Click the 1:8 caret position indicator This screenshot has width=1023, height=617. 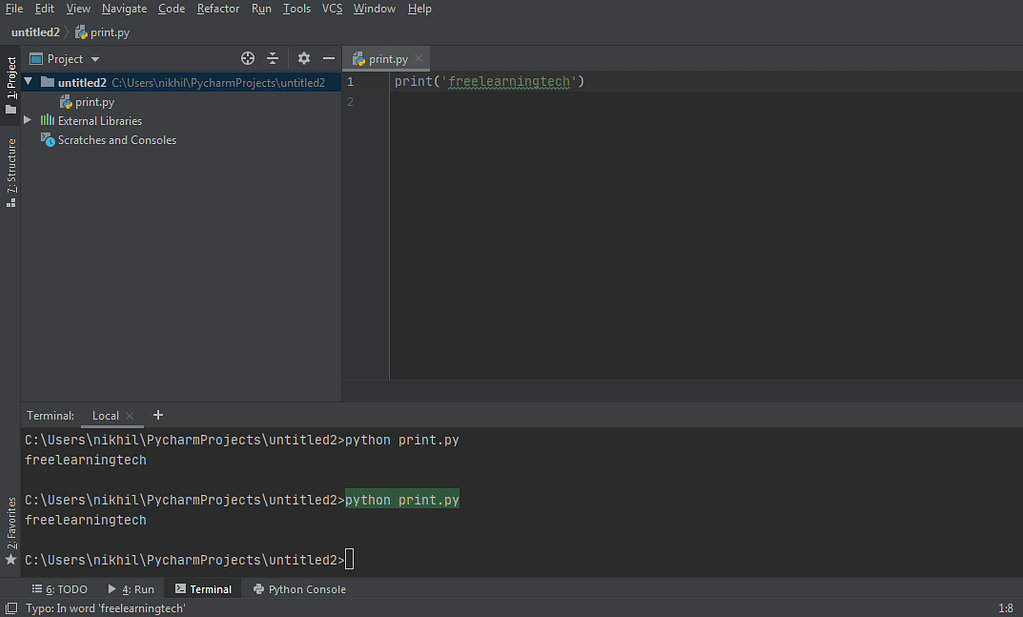[x=1005, y=608]
